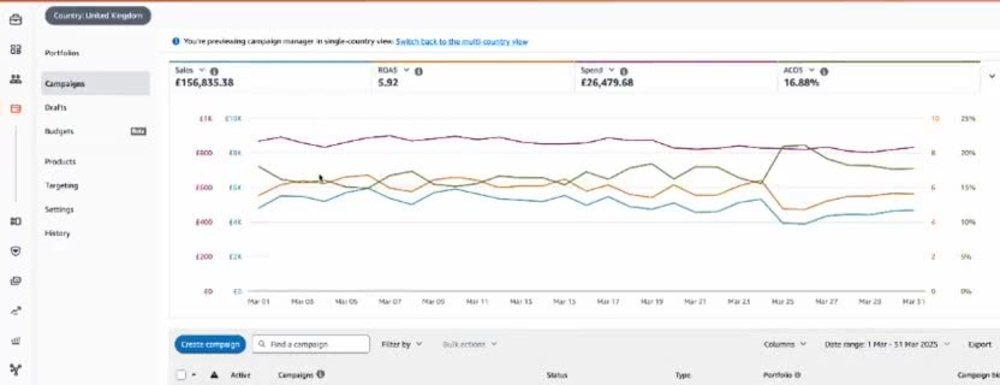The width and height of the screenshot is (1000, 385).
Task: Open History in side menu
Action: [x=57, y=233]
